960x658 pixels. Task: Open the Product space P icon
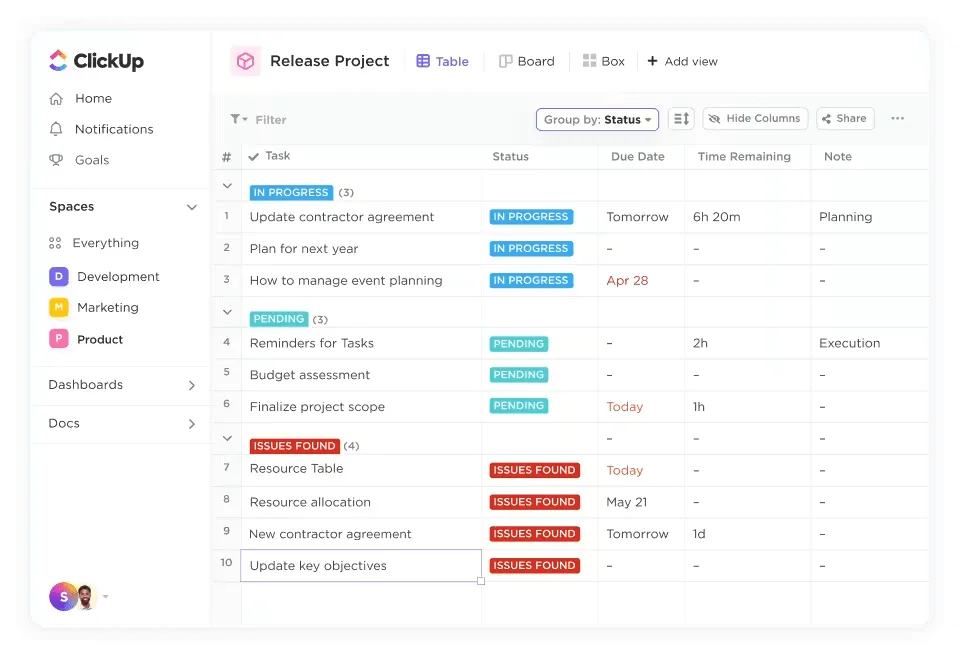[59, 338]
